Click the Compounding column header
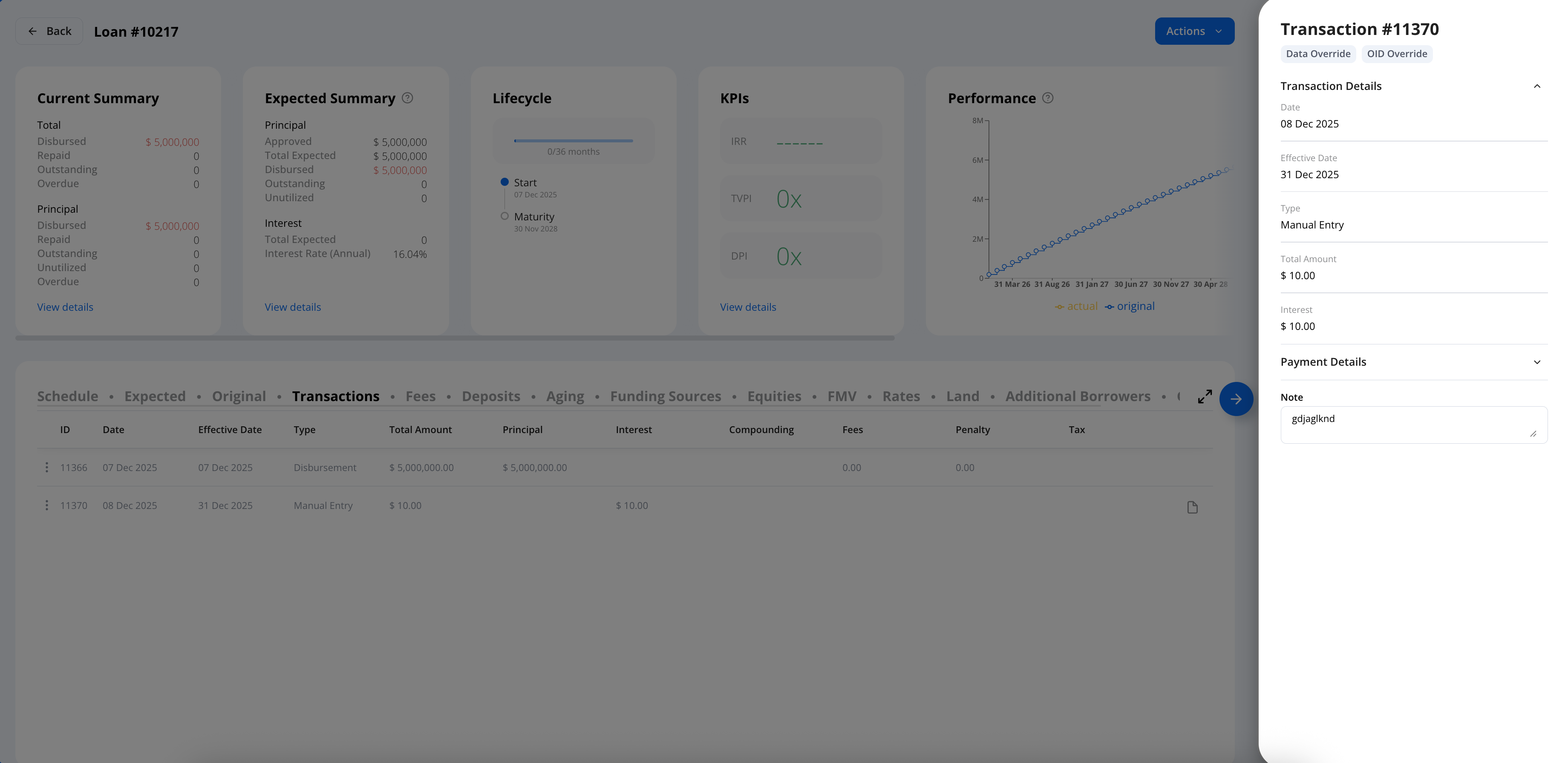The height and width of the screenshot is (763, 1568). click(761, 429)
